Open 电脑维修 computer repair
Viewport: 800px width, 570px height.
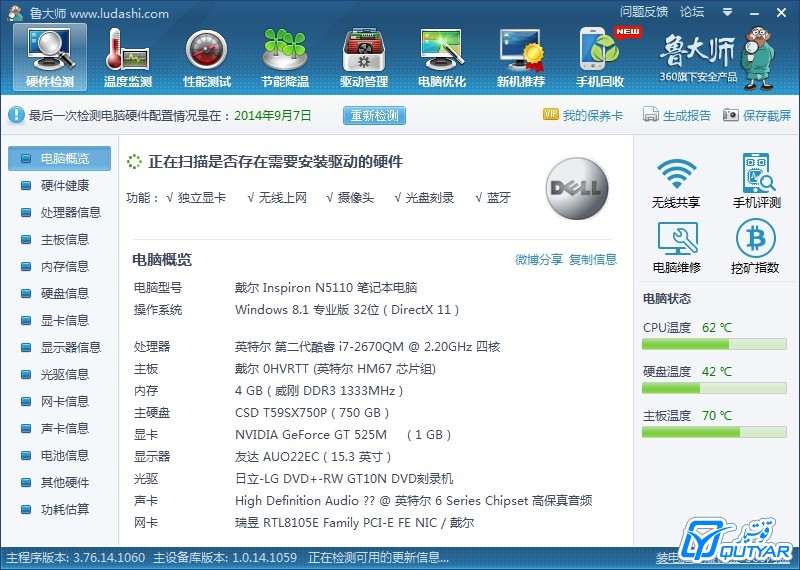(x=677, y=248)
